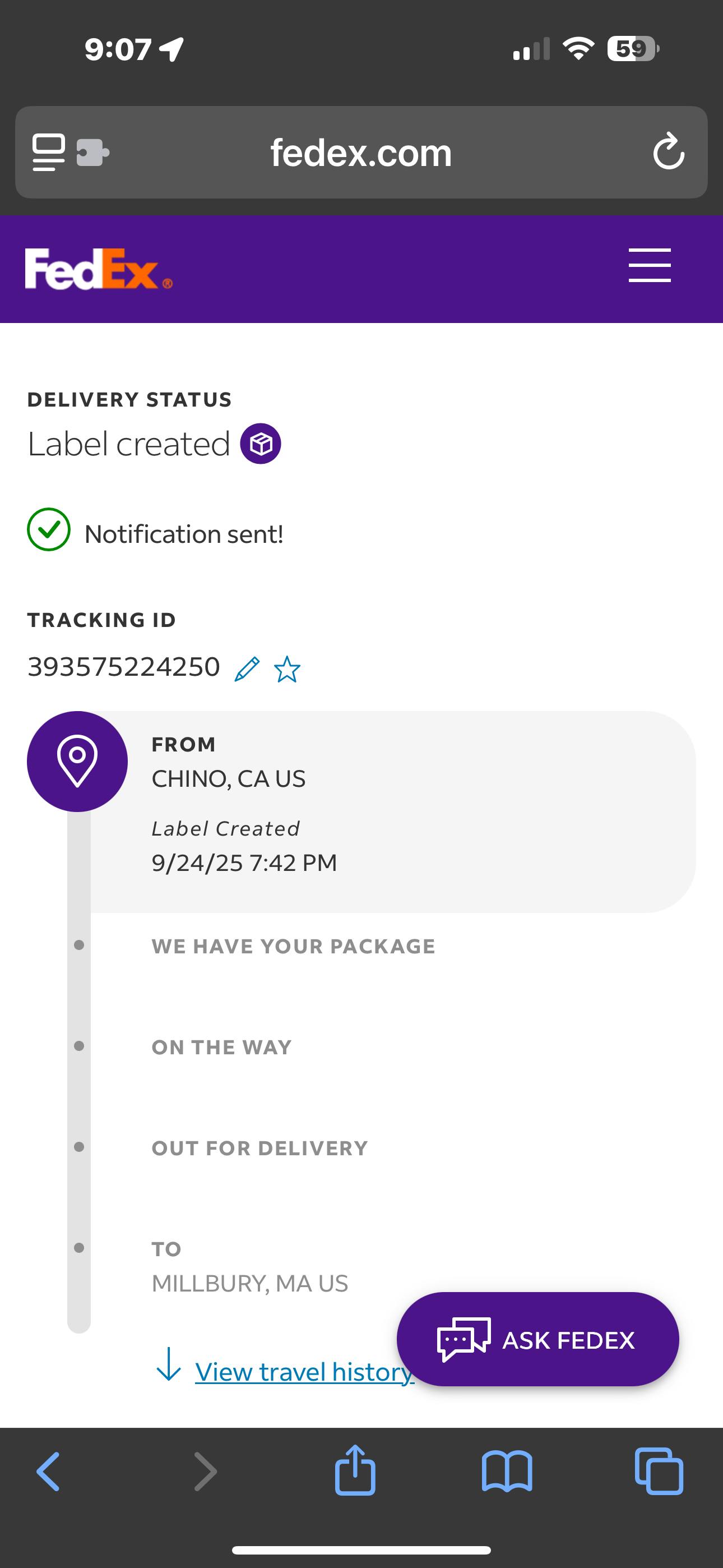Image resolution: width=723 pixels, height=1568 pixels.
Task: Show open Safari tabs
Action: point(659,1471)
